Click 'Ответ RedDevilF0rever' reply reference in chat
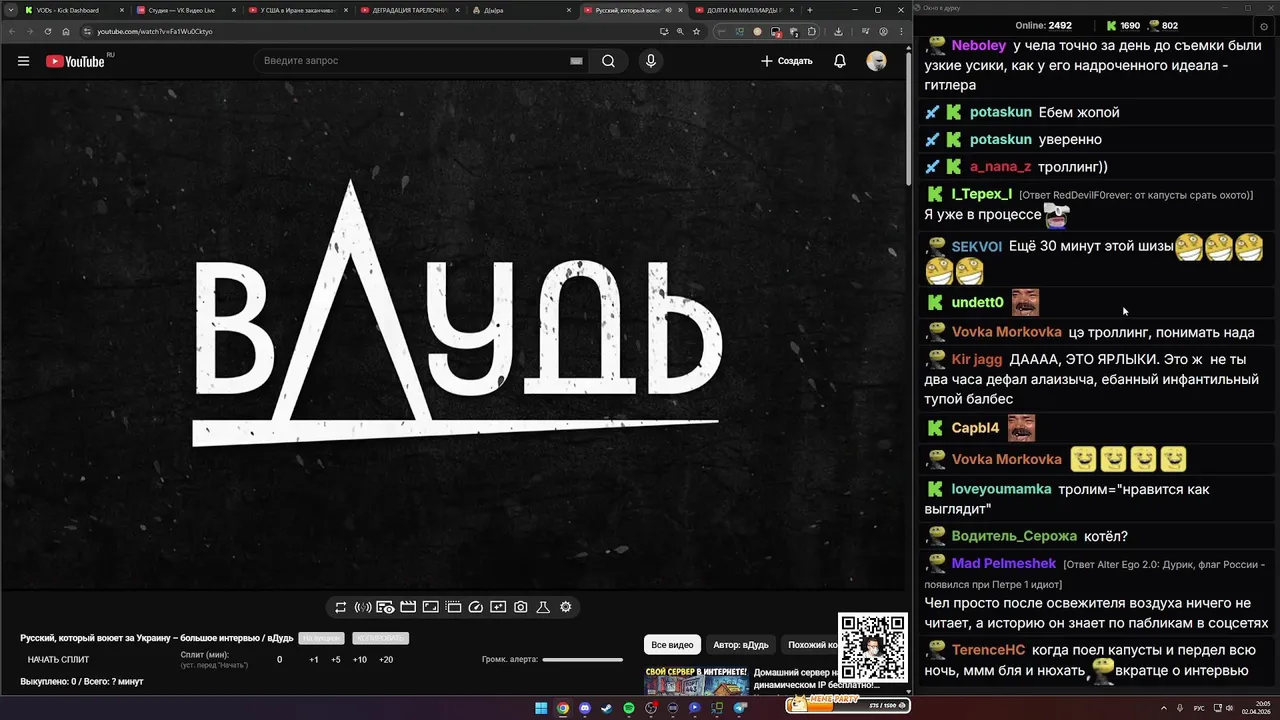The image size is (1280, 720). [x=1135, y=195]
